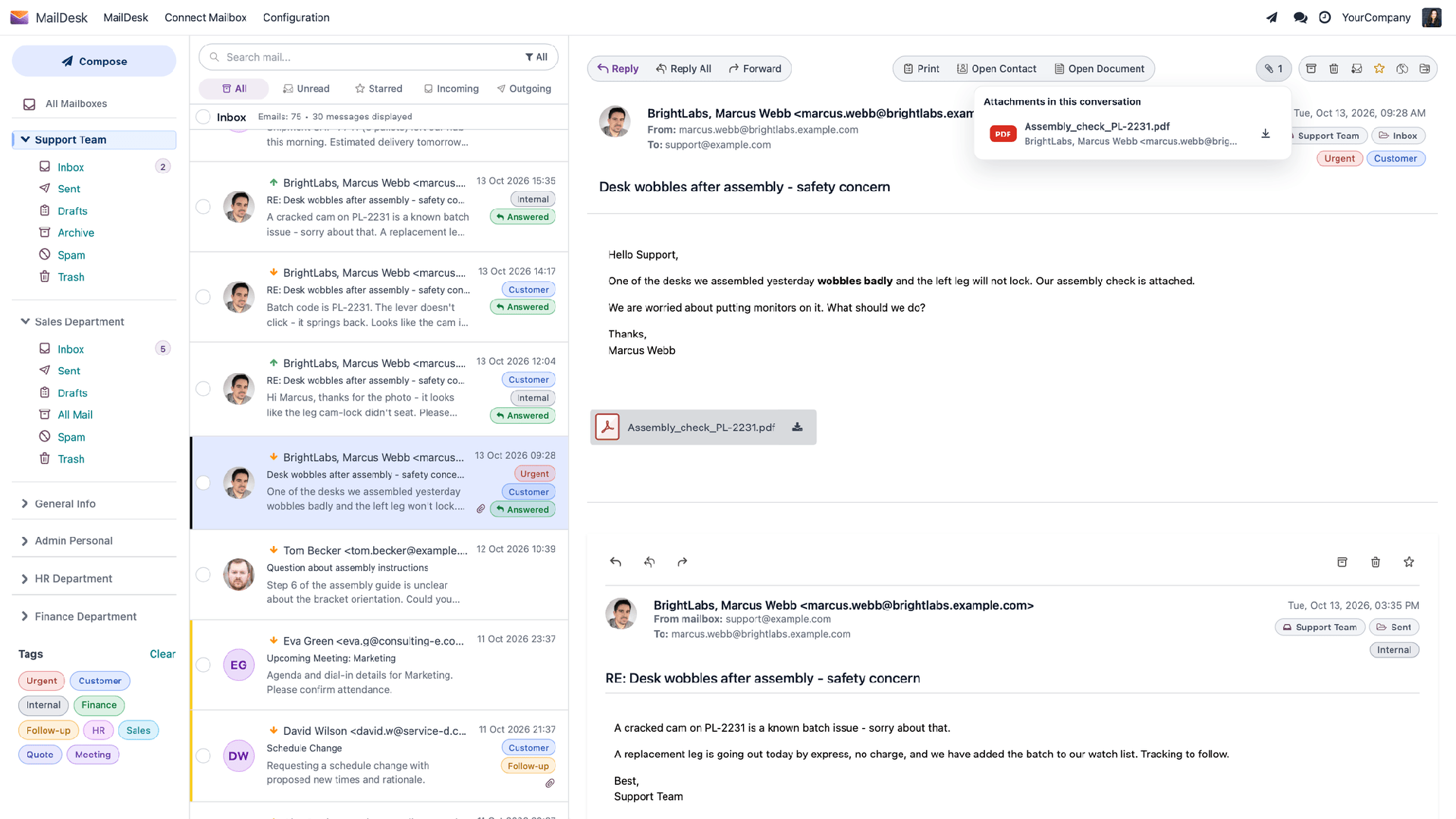1456x819 pixels.
Task: Switch to the Starred filter tab
Action: tap(378, 89)
